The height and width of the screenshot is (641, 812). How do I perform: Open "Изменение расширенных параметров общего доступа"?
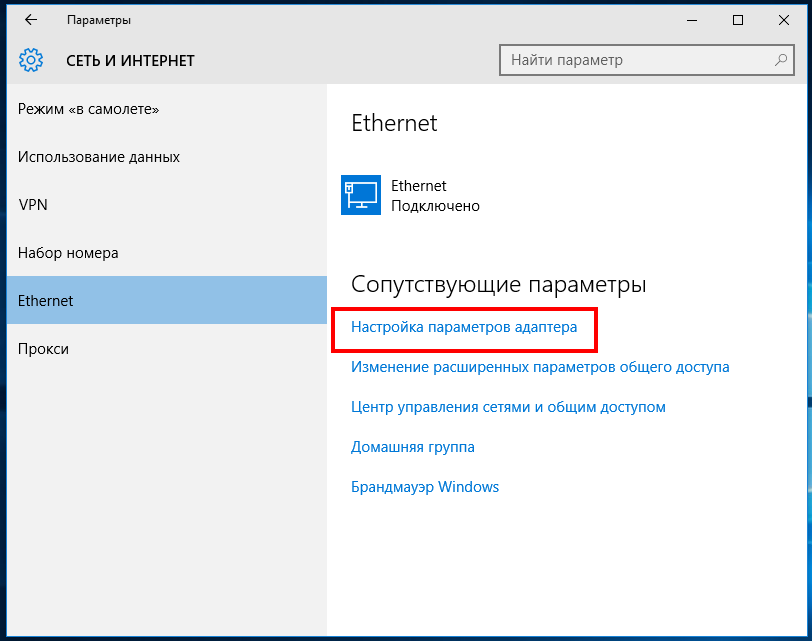[x=540, y=367]
